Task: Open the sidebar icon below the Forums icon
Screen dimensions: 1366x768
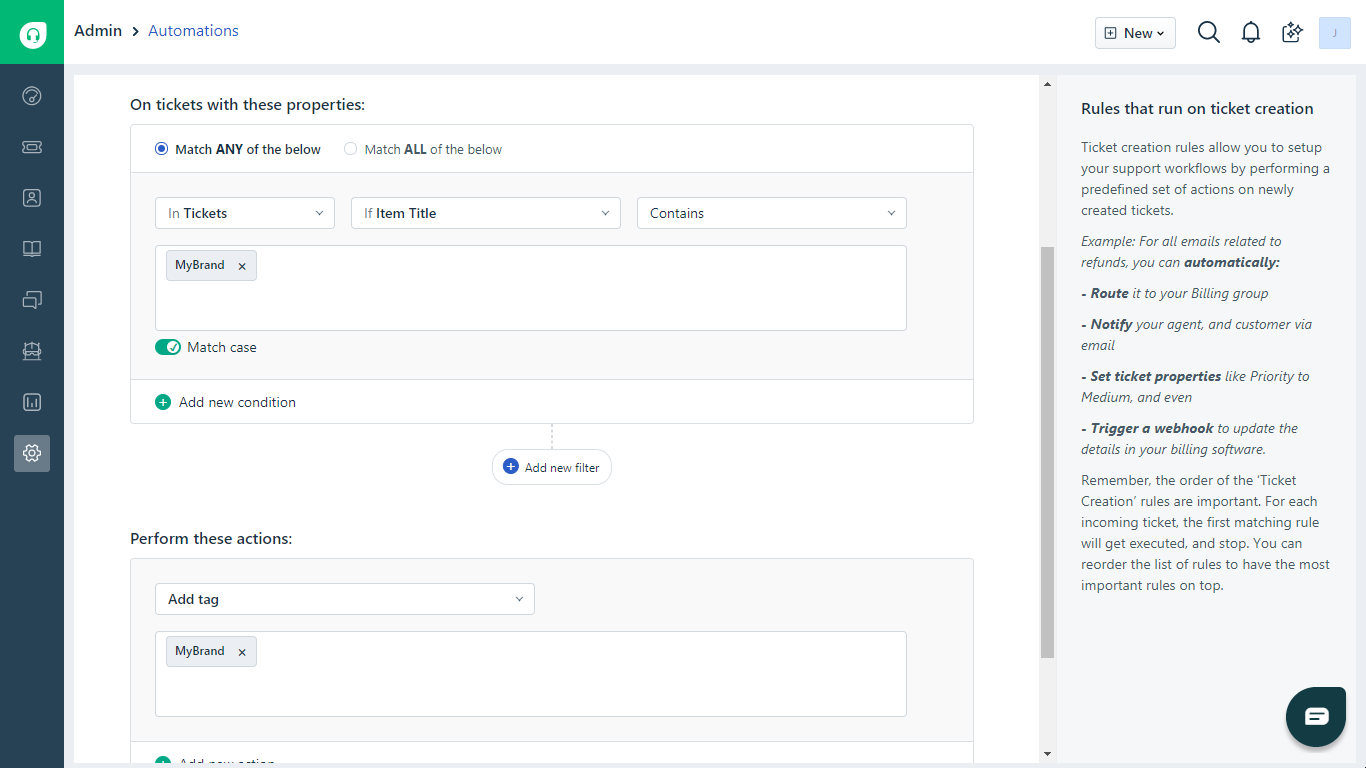Action: click(32, 351)
